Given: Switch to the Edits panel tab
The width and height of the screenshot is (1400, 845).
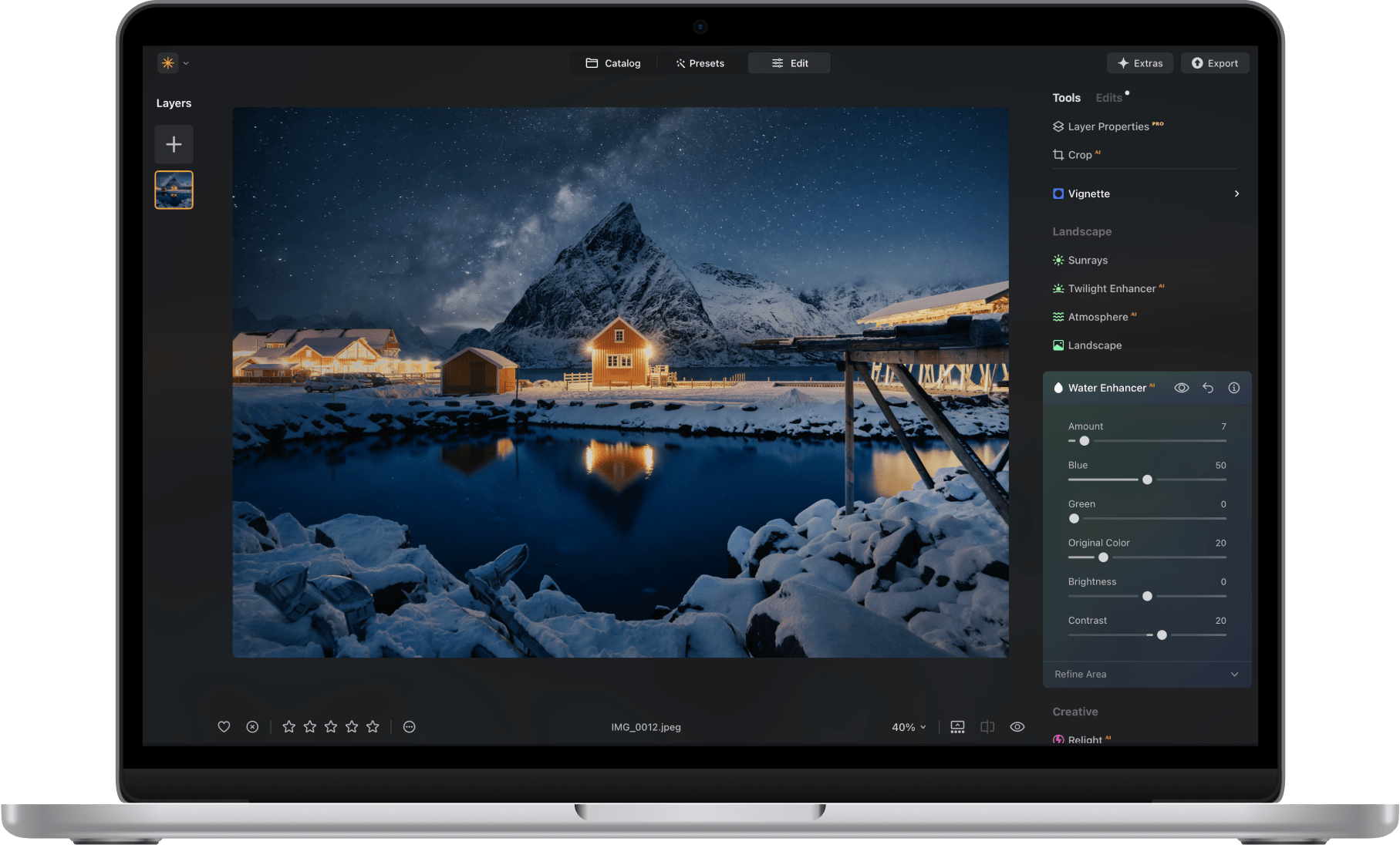Looking at the screenshot, I should 1109,98.
